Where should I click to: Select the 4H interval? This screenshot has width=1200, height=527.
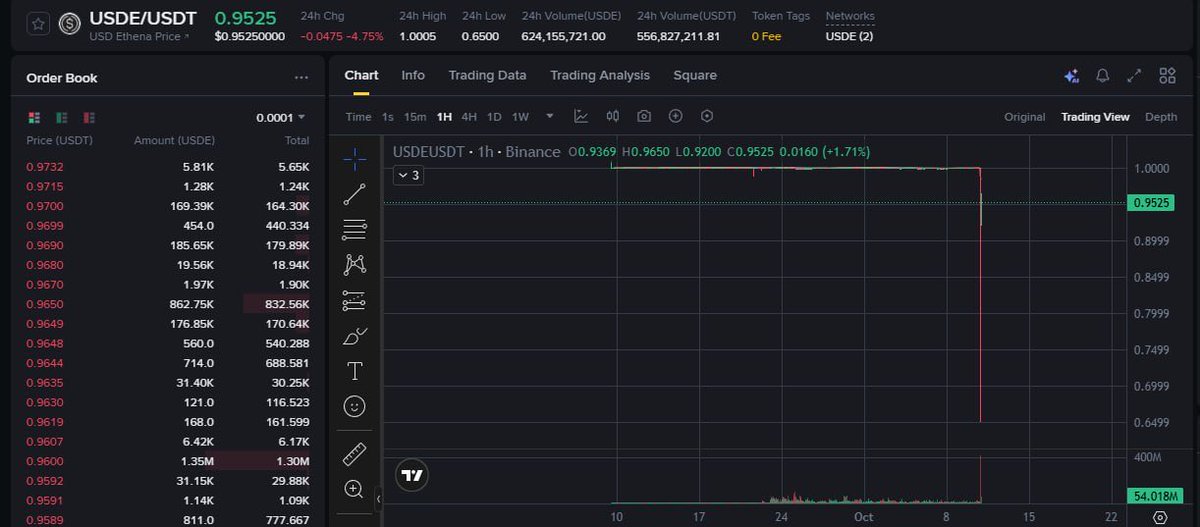[469, 117]
